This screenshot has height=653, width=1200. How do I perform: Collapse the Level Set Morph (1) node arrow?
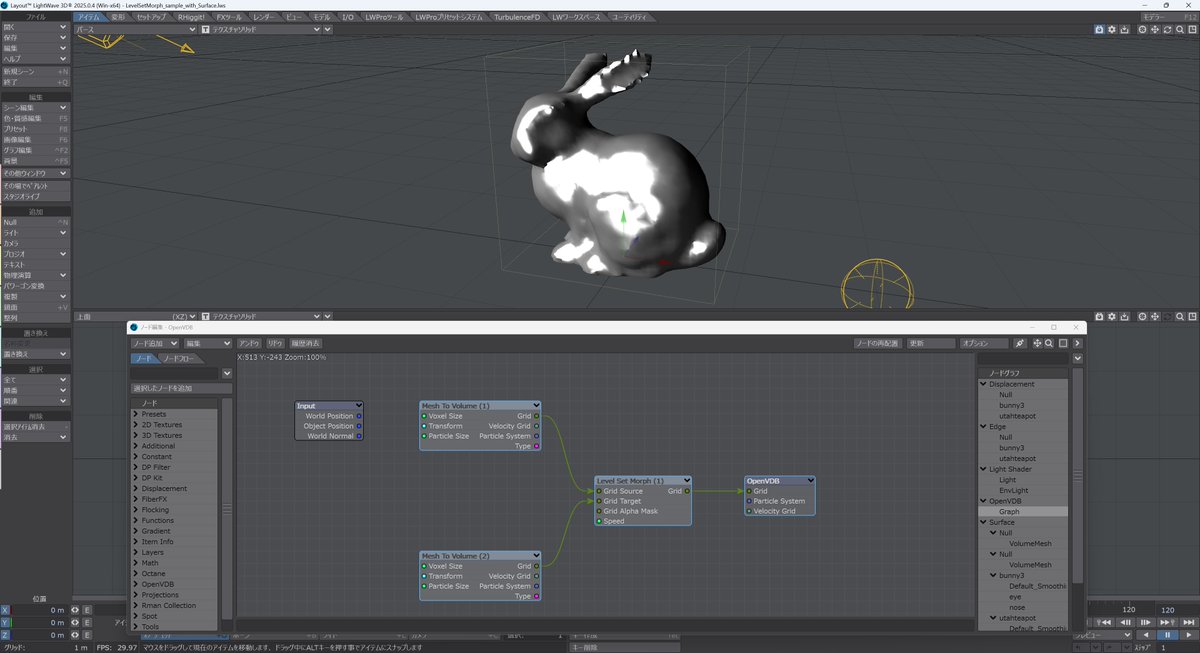pos(687,481)
